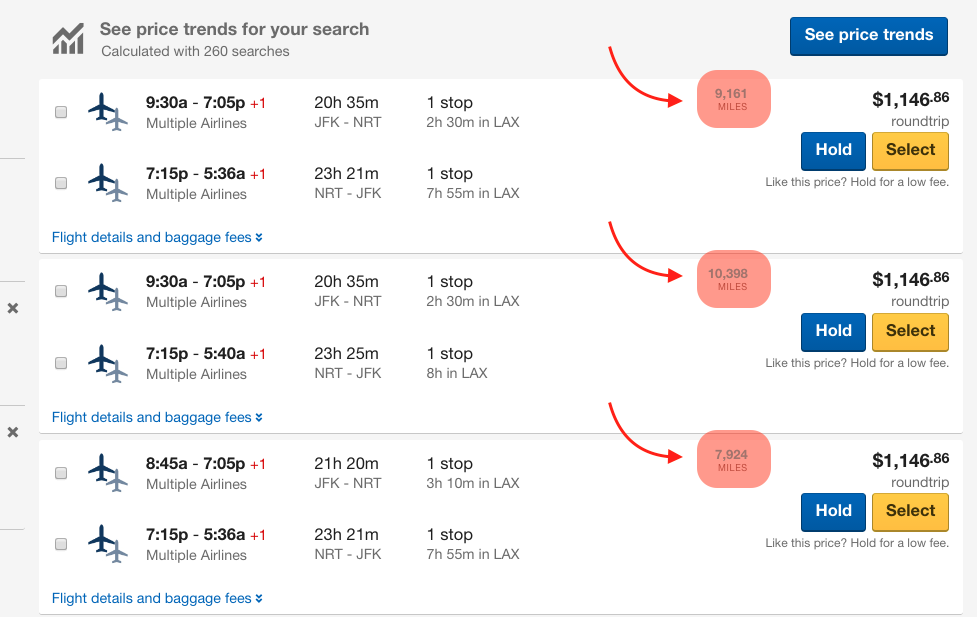Click the 9,161 miles badge
The height and width of the screenshot is (617, 977).
coord(733,99)
